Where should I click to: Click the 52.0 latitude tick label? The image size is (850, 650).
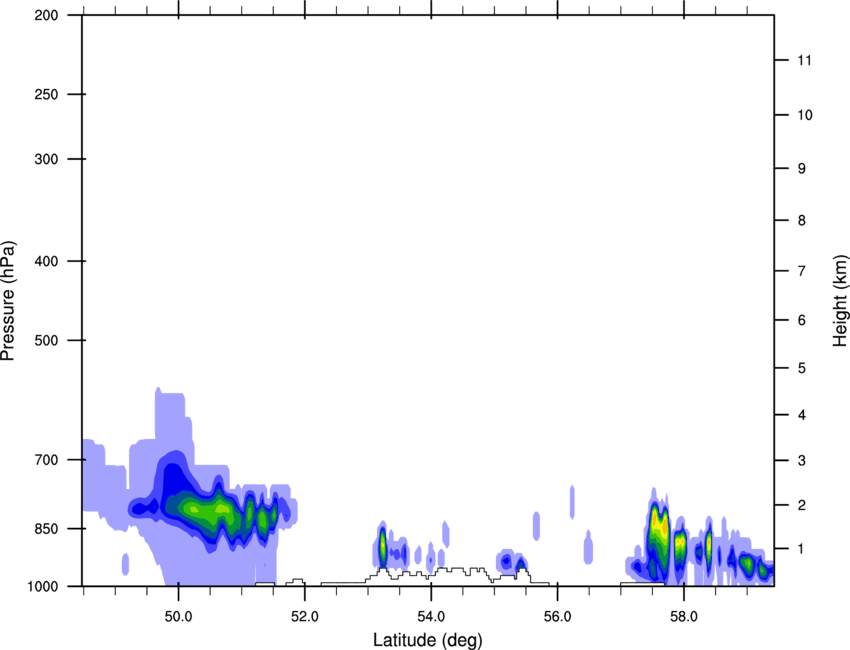pos(305,616)
